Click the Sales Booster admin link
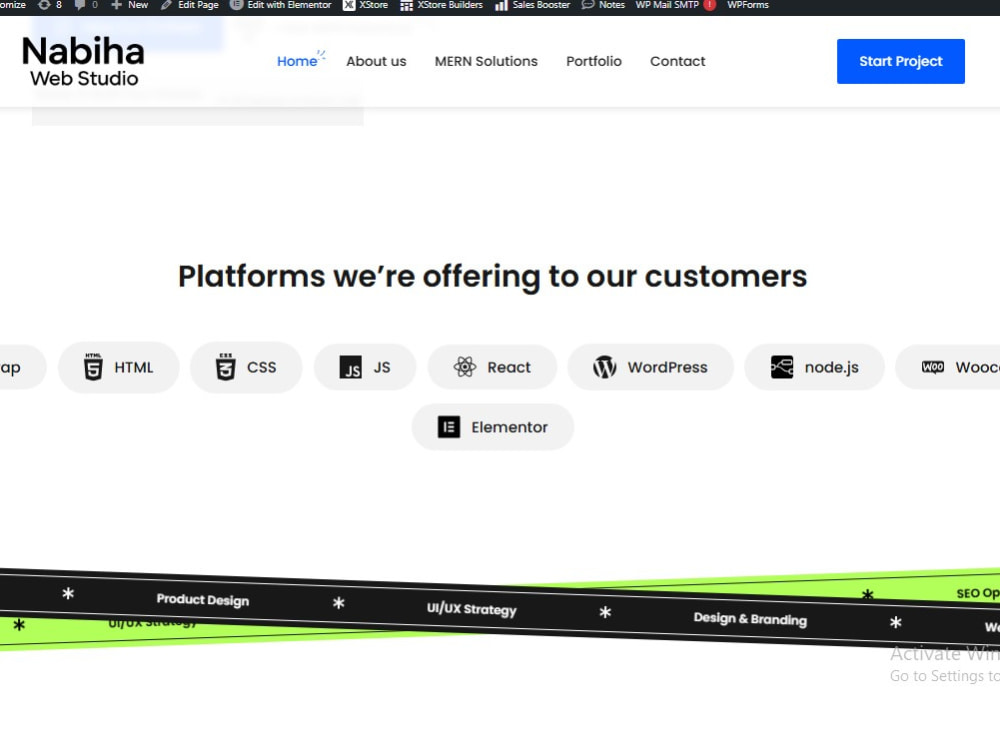Screen dimensions: 1000x750 point(541,5)
